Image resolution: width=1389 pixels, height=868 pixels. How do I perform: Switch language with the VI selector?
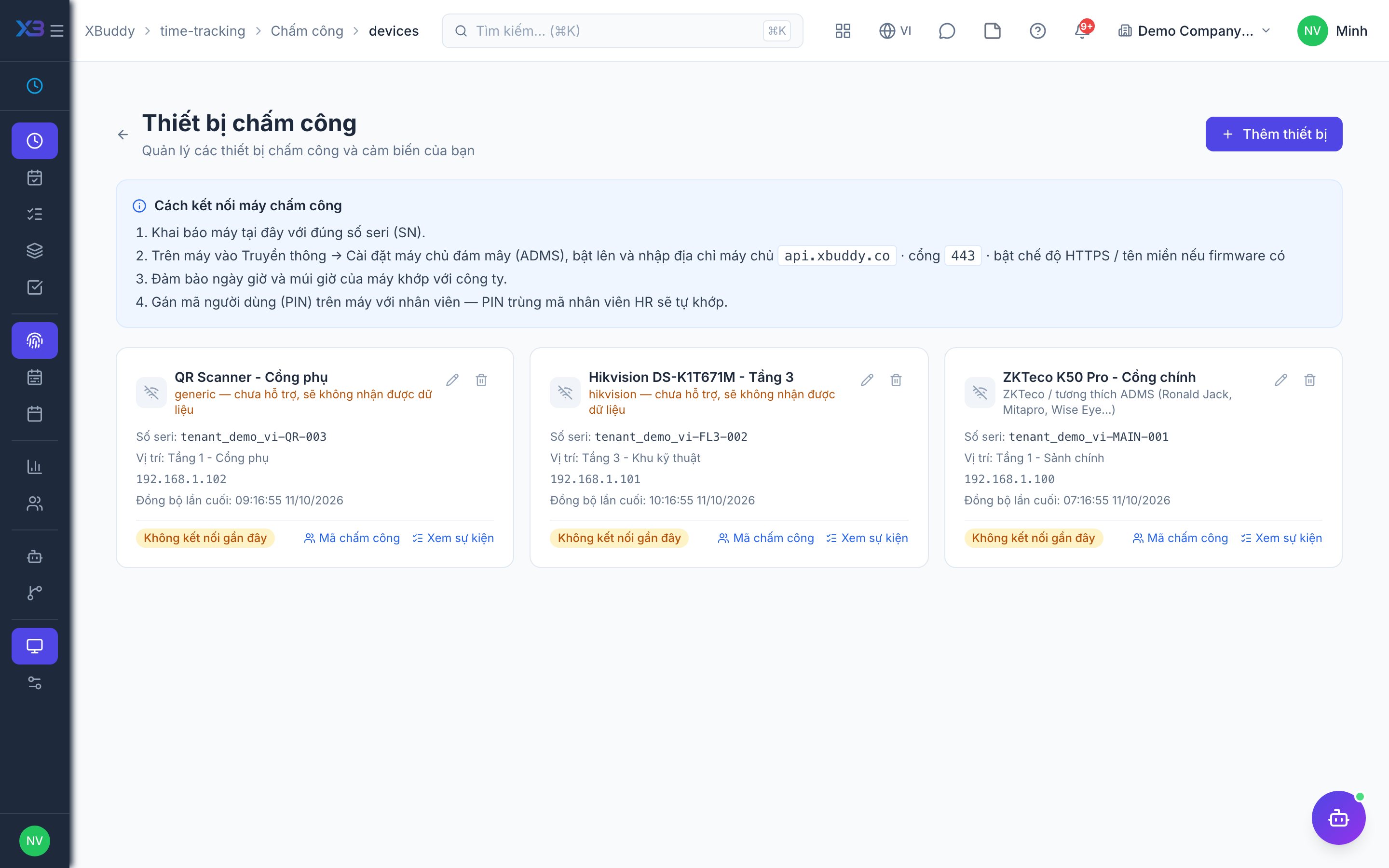tap(895, 30)
